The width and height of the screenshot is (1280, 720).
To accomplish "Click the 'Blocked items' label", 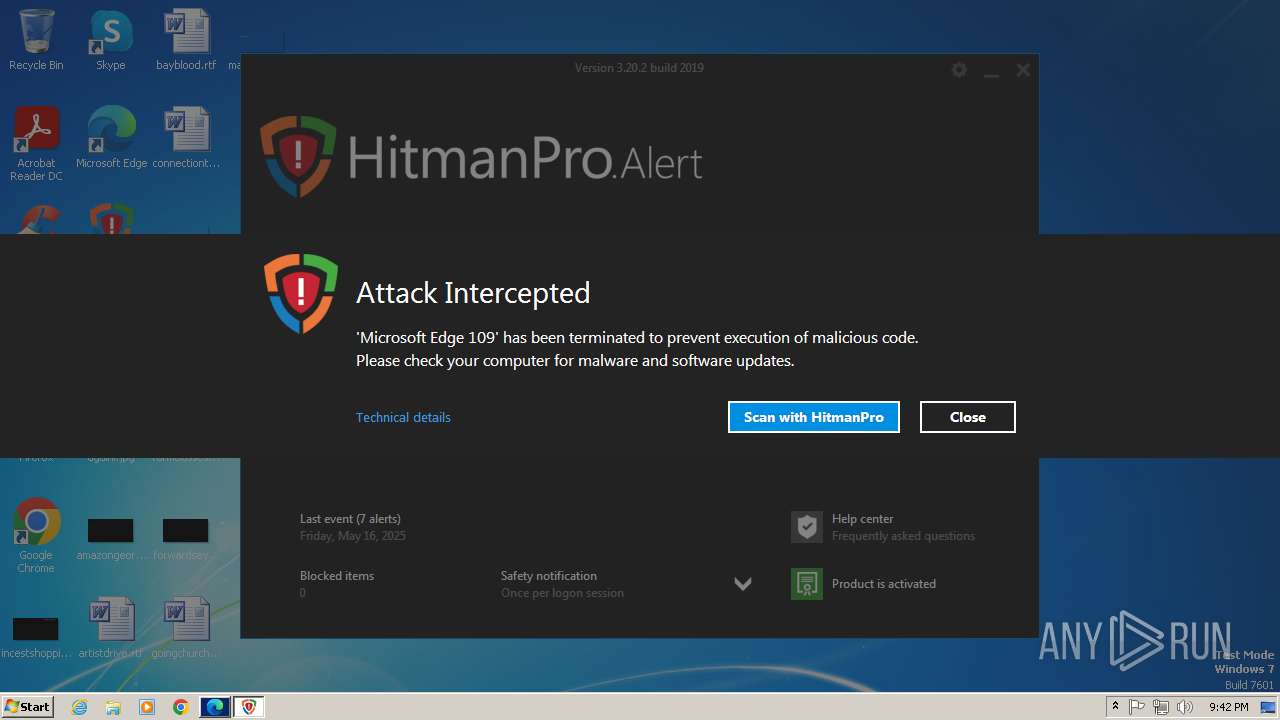I will [x=337, y=576].
